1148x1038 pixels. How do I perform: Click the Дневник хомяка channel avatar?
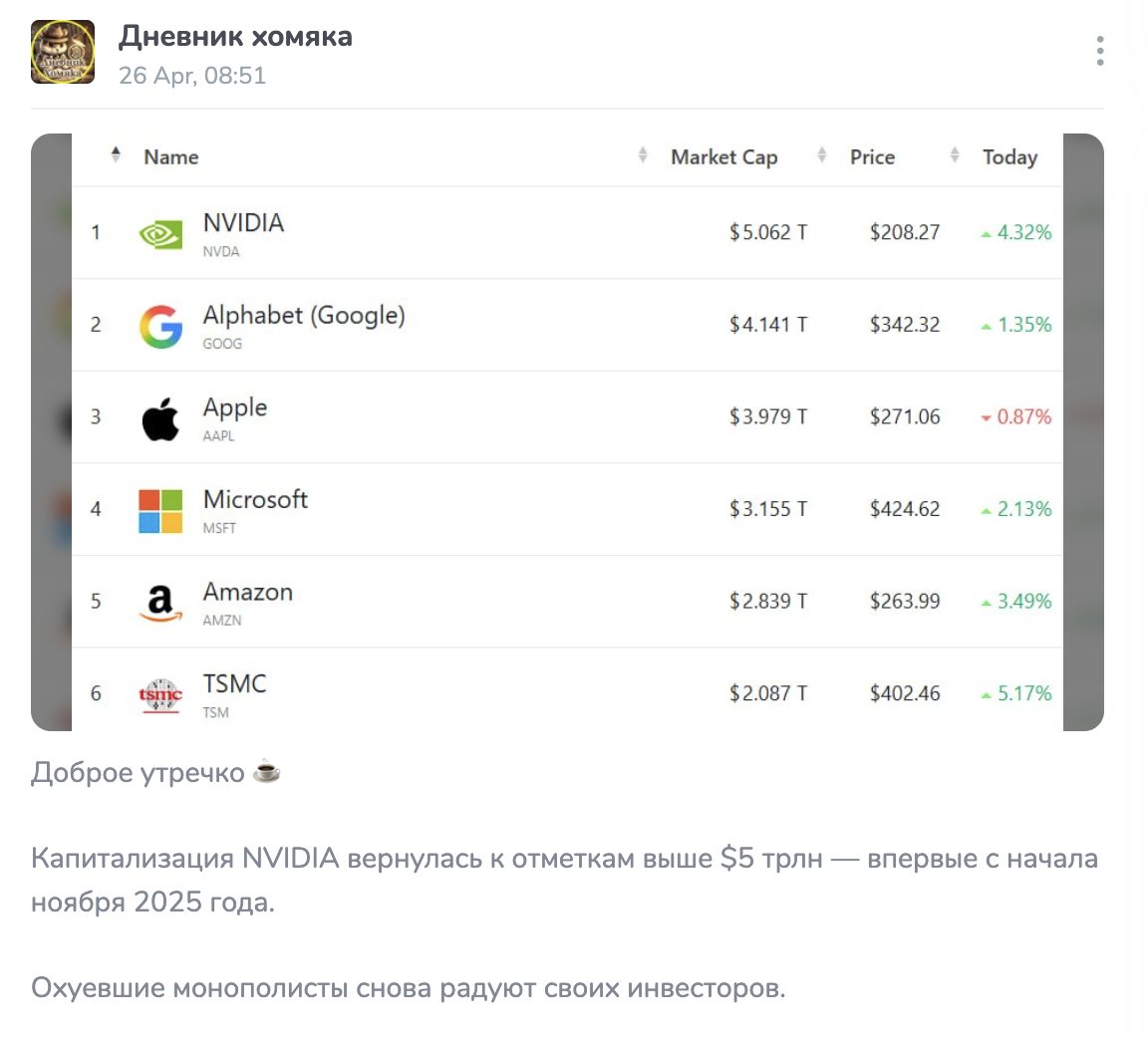[x=63, y=52]
